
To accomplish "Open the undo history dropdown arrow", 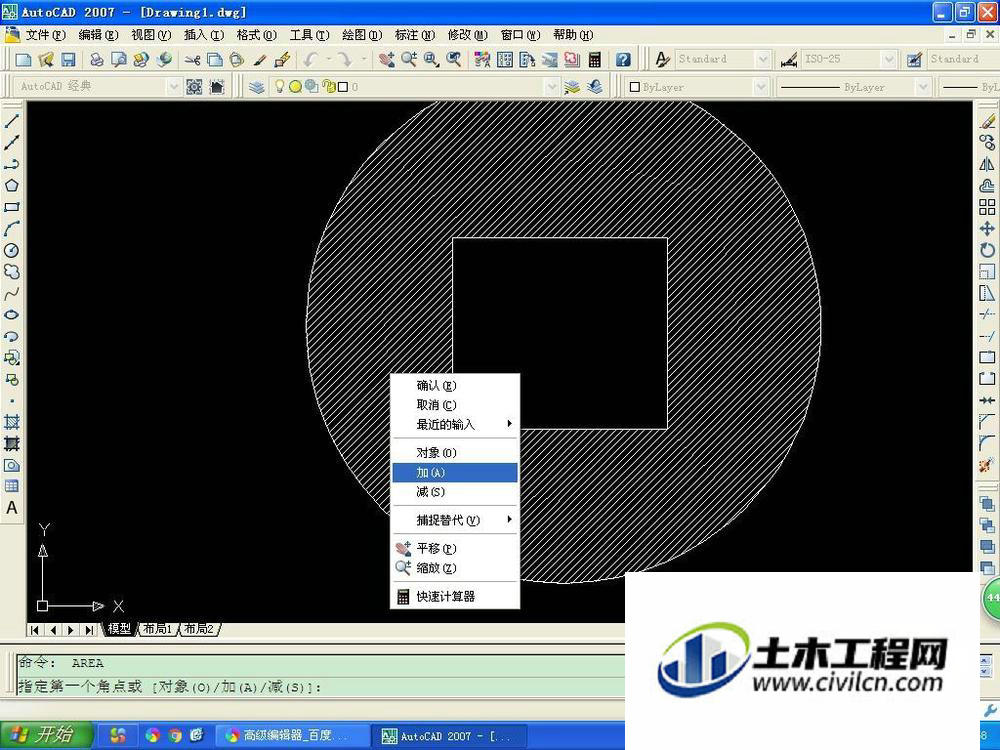I will pos(328,59).
